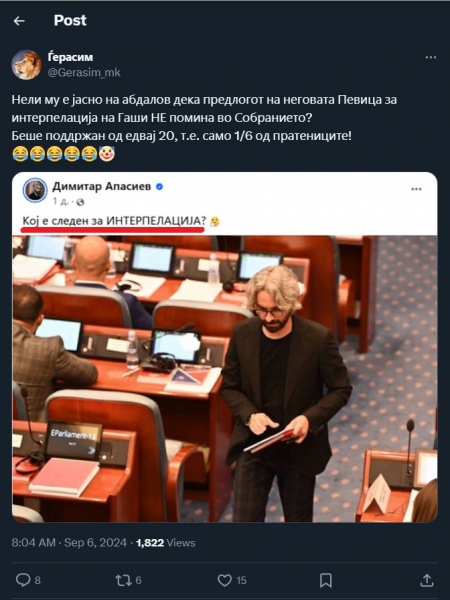This screenshot has width=450, height=600.
Task: View the 1,822 Views count
Action: click(x=166, y=543)
